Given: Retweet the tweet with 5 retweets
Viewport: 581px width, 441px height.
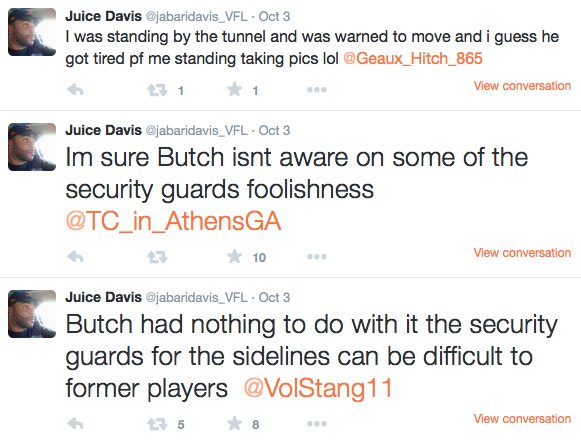Looking at the screenshot, I should pyautogui.click(x=157, y=424).
